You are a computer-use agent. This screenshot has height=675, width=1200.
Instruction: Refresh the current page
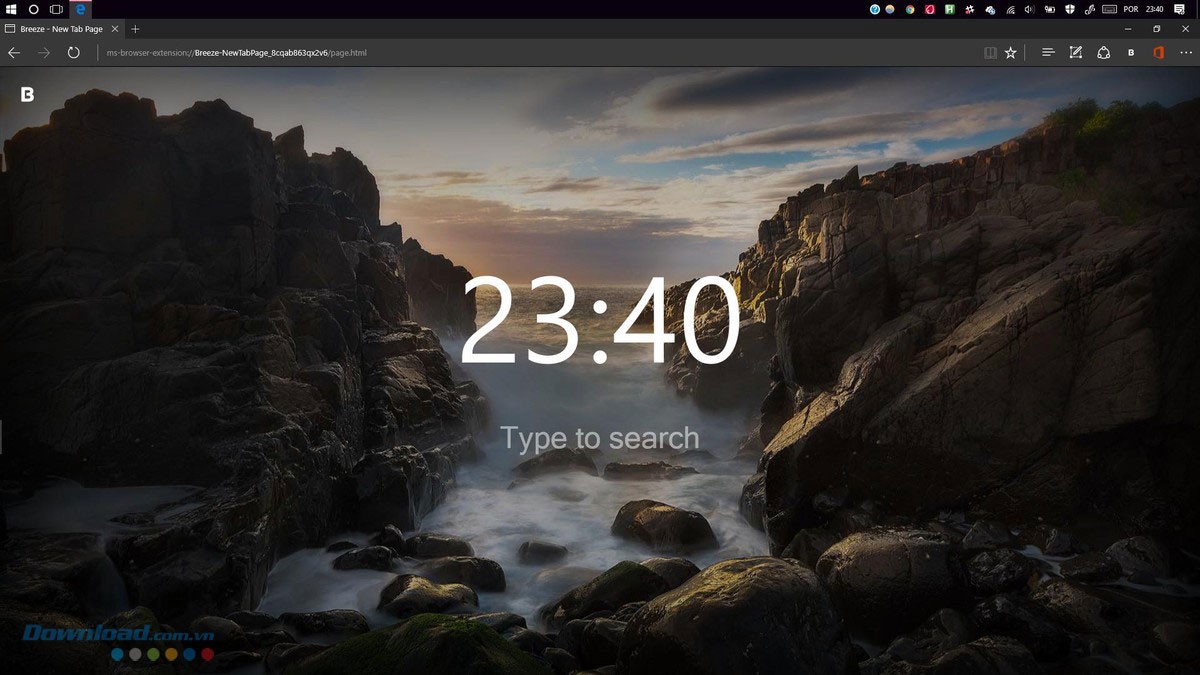click(73, 52)
